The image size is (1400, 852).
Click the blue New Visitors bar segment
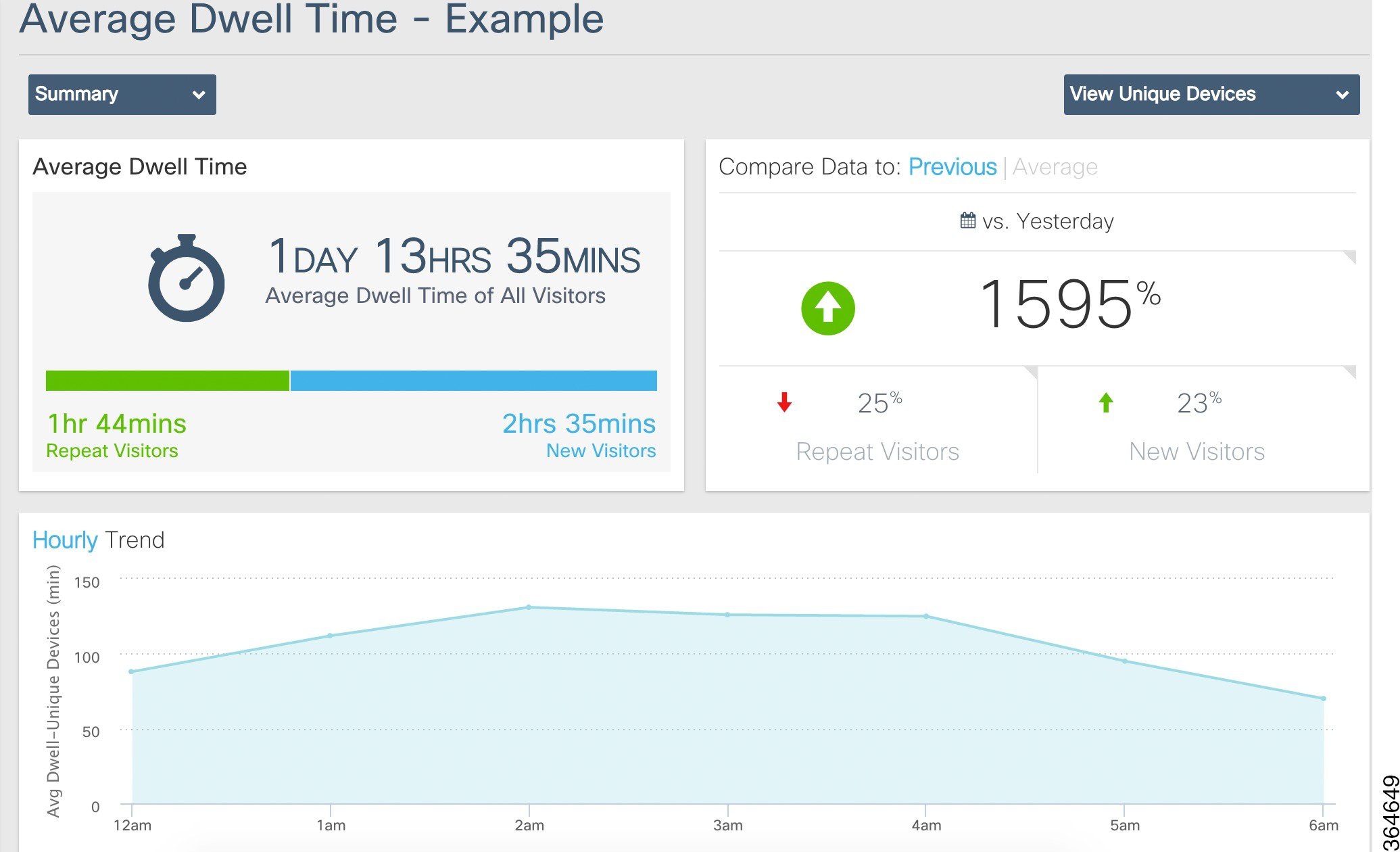click(473, 381)
